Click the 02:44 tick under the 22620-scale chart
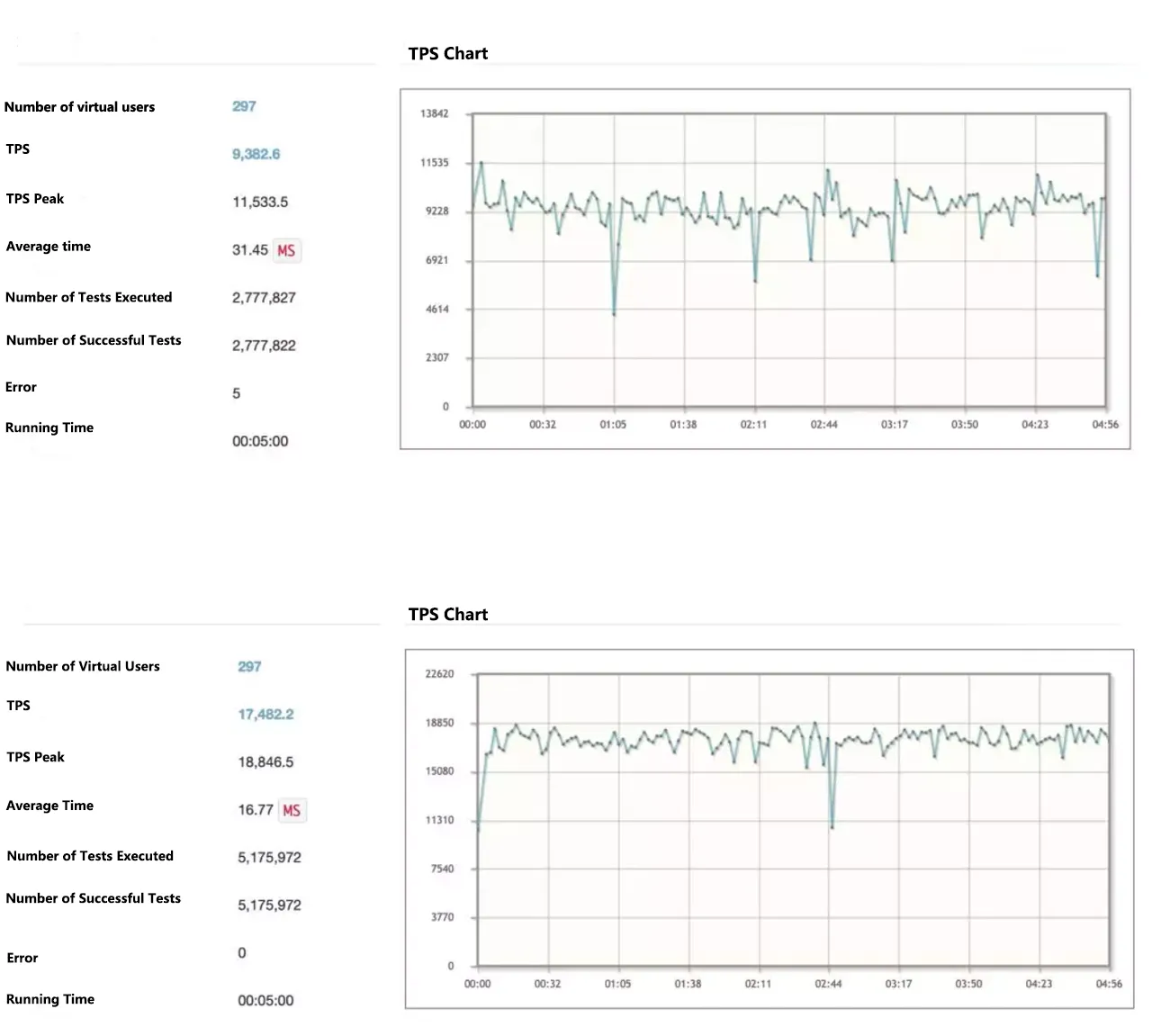This screenshot has width=1152, height=1036. (828, 984)
